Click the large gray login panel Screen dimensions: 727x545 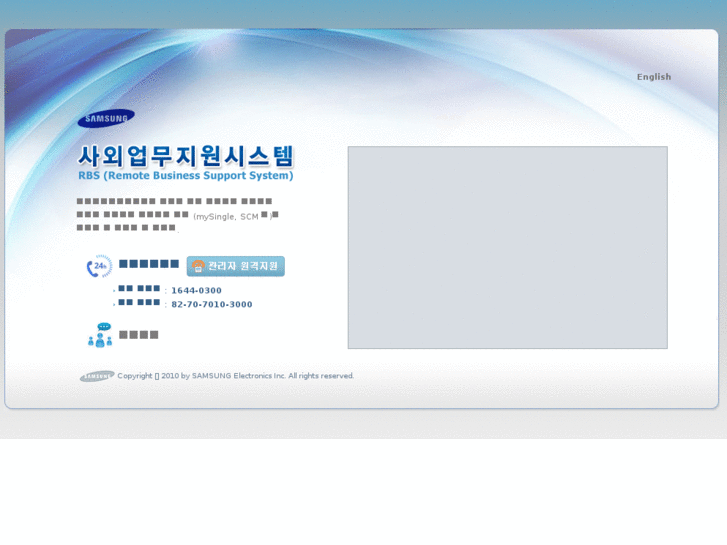pyautogui.click(x=508, y=248)
